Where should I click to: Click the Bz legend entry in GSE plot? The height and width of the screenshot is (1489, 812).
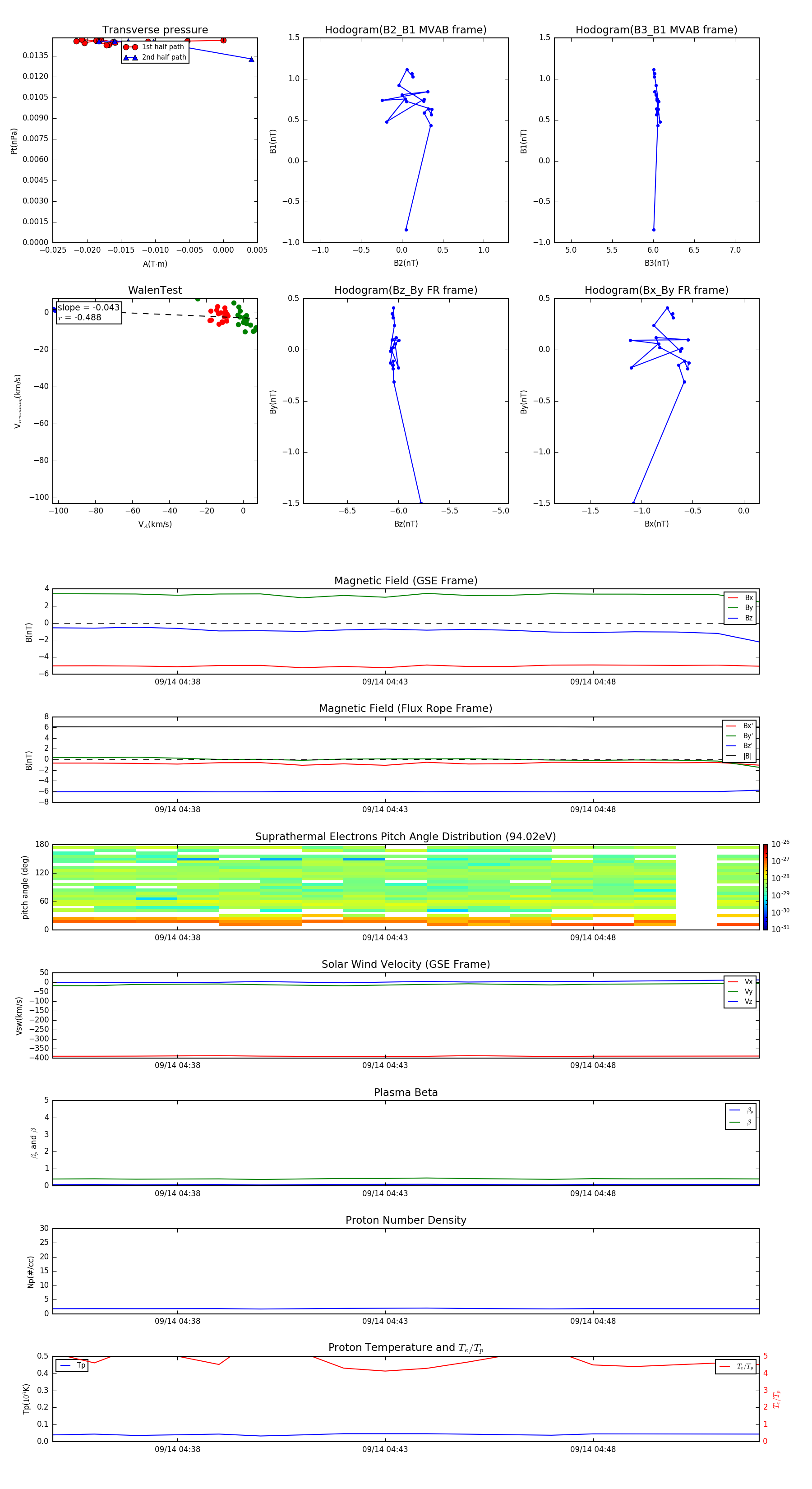coord(740,618)
